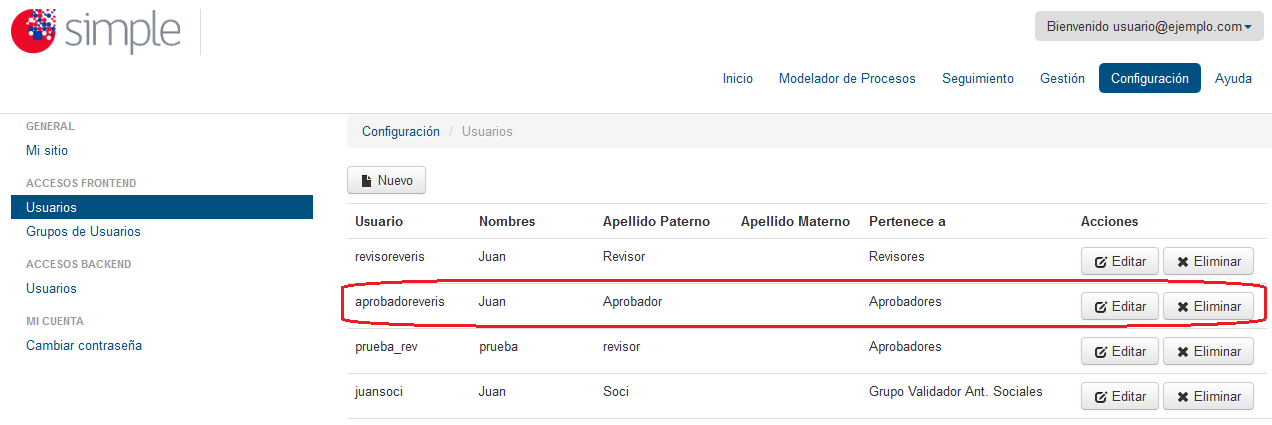Click the Configuración breadcrumb link
This screenshot has height=425, width=1272.
tap(401, 131)
